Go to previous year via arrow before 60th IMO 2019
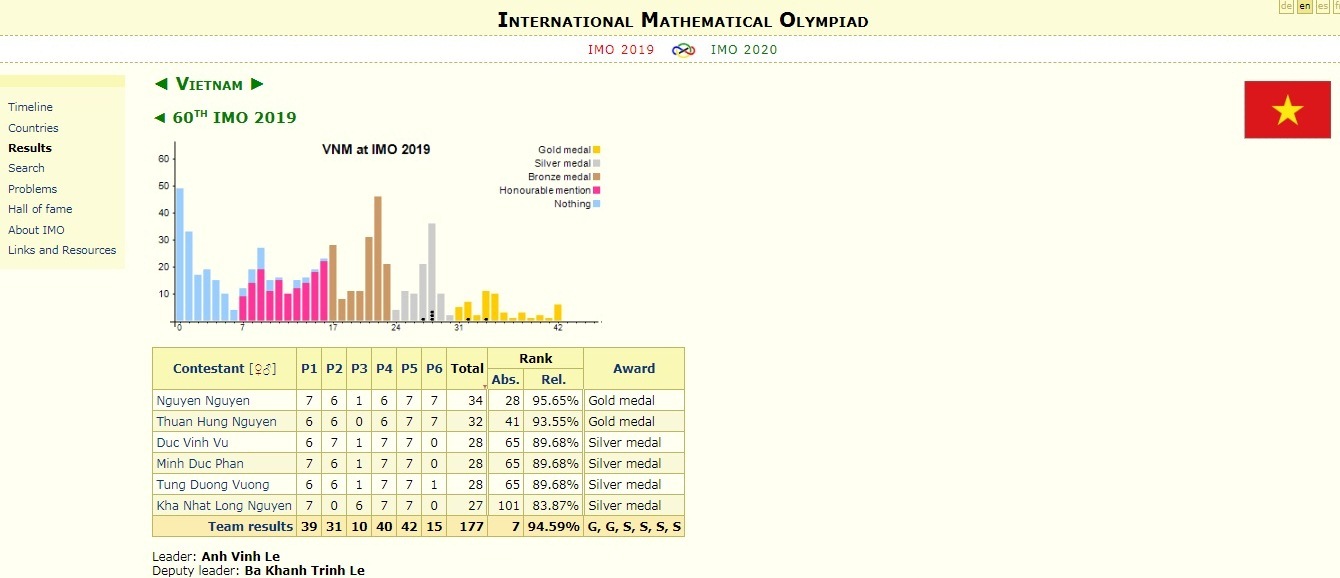The image size is (1340, 578). coord(159,118)
